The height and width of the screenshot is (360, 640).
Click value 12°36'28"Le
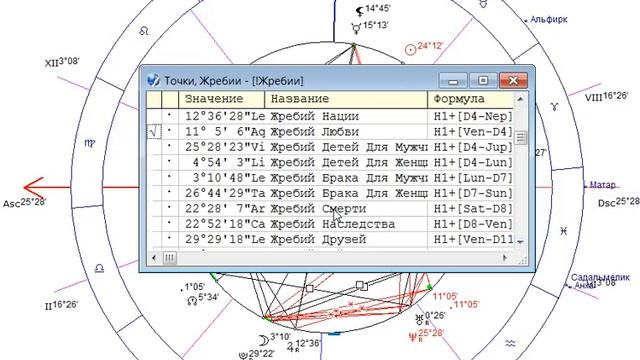225,116
